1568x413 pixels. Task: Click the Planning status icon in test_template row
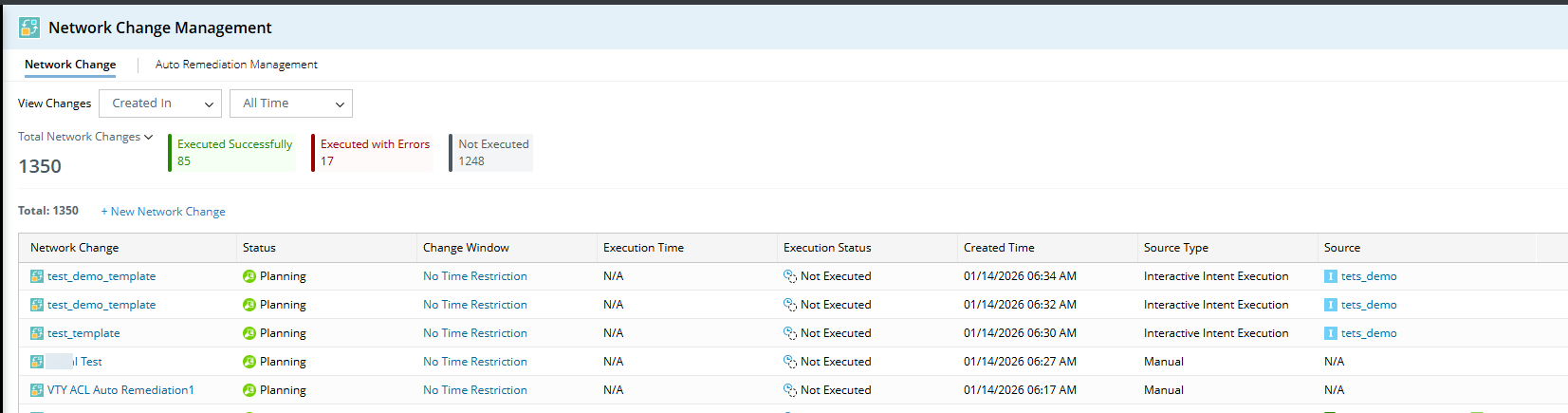(x=249, y=333)
